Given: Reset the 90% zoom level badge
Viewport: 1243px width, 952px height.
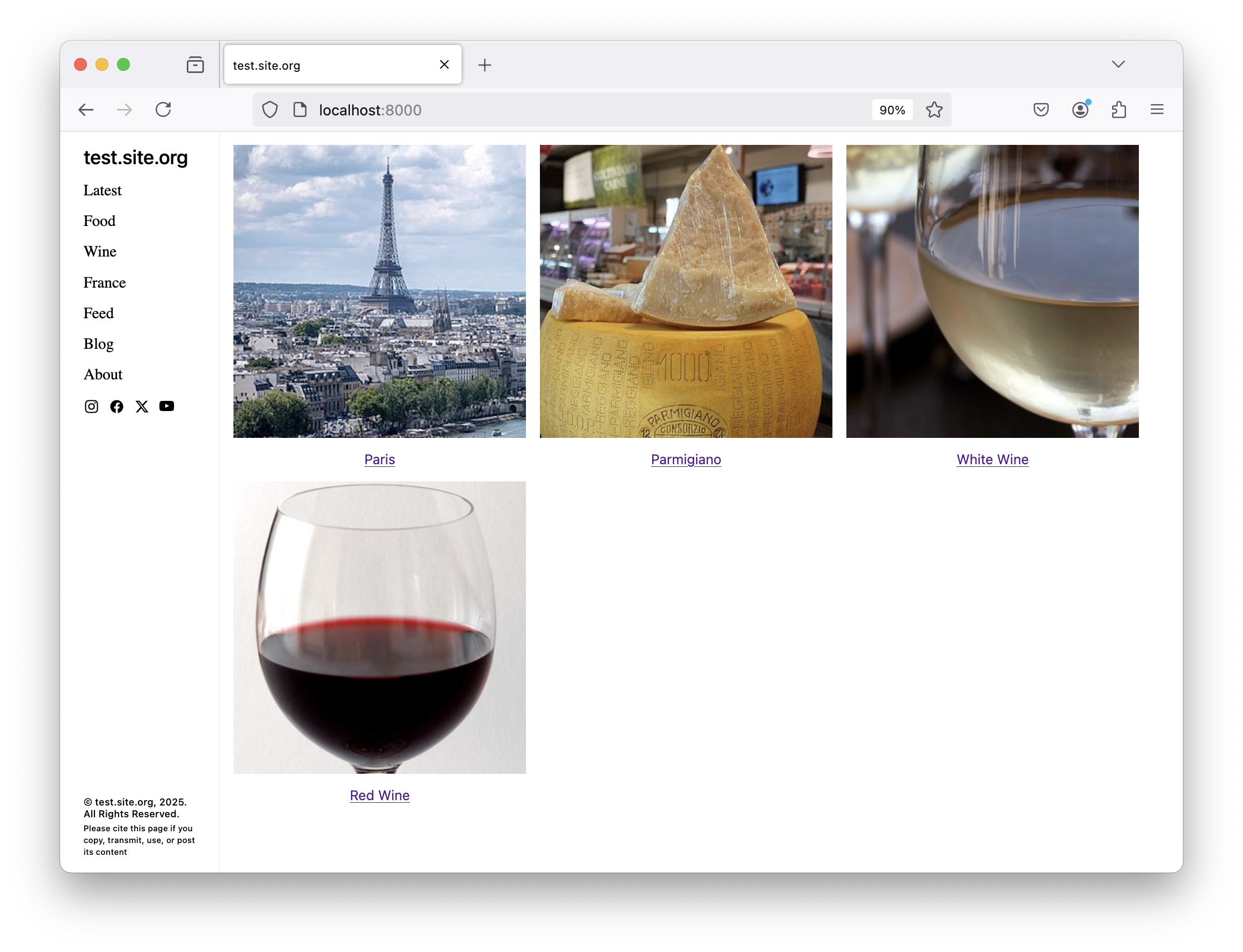Looking at the screenshot, I should [892, 110].
